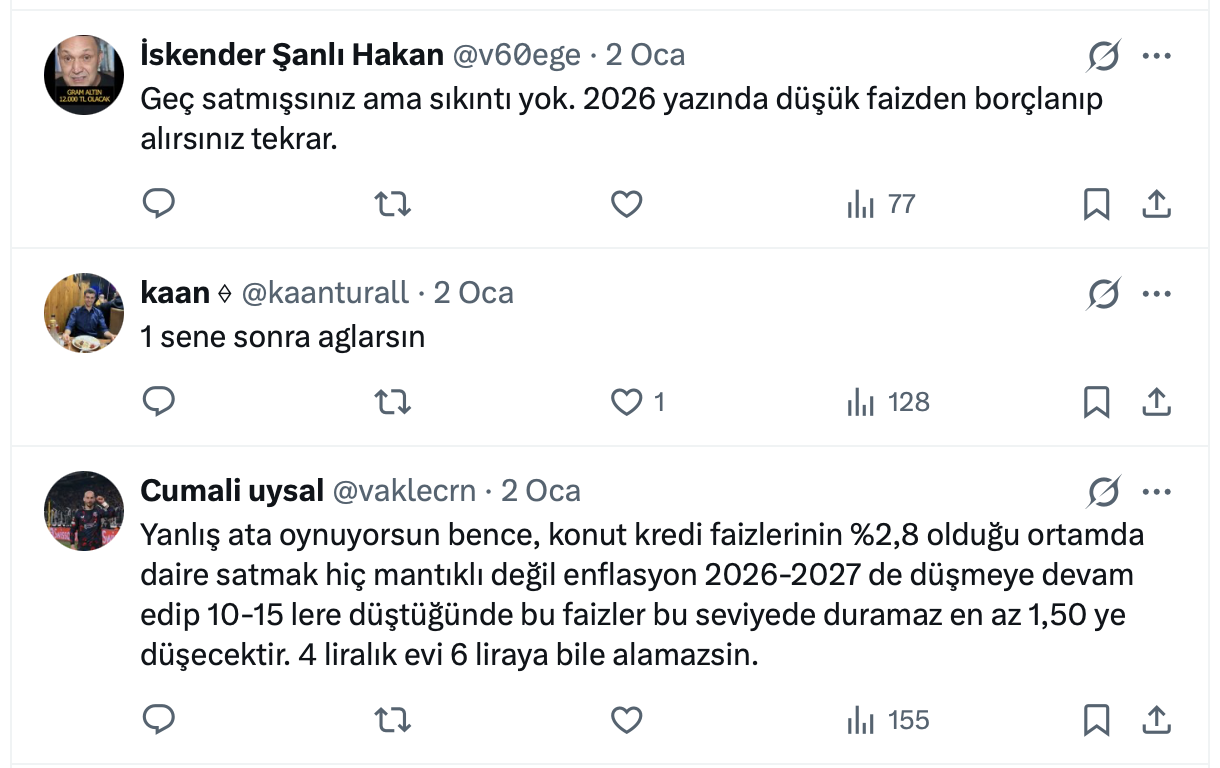View analytics showing 155 views
Screen dimensions: 1220x768
pyautogui.click(x=888, y=720)
